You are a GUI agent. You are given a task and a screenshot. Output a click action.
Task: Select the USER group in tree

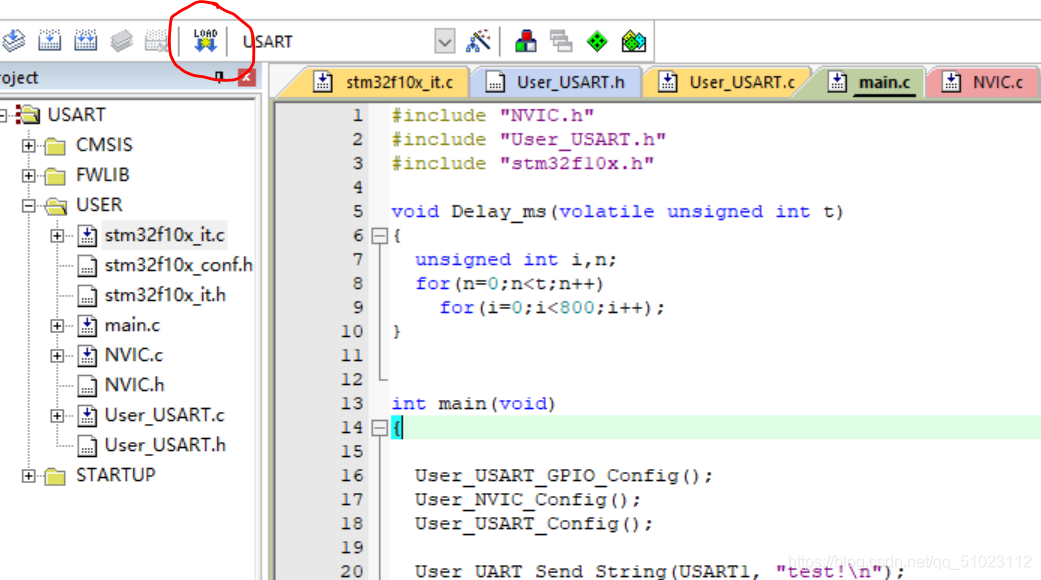point(99,204)
